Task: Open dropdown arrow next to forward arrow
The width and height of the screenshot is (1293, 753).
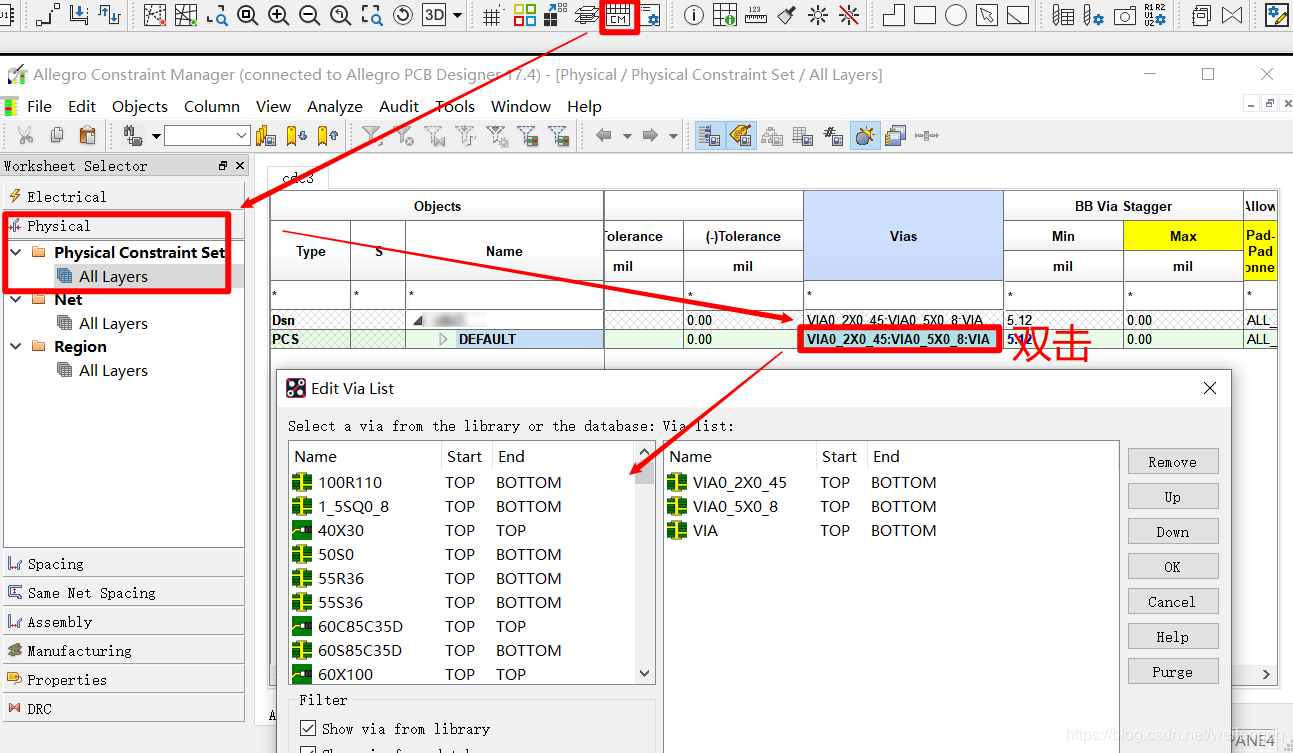Action: click(x=674, y=135)
